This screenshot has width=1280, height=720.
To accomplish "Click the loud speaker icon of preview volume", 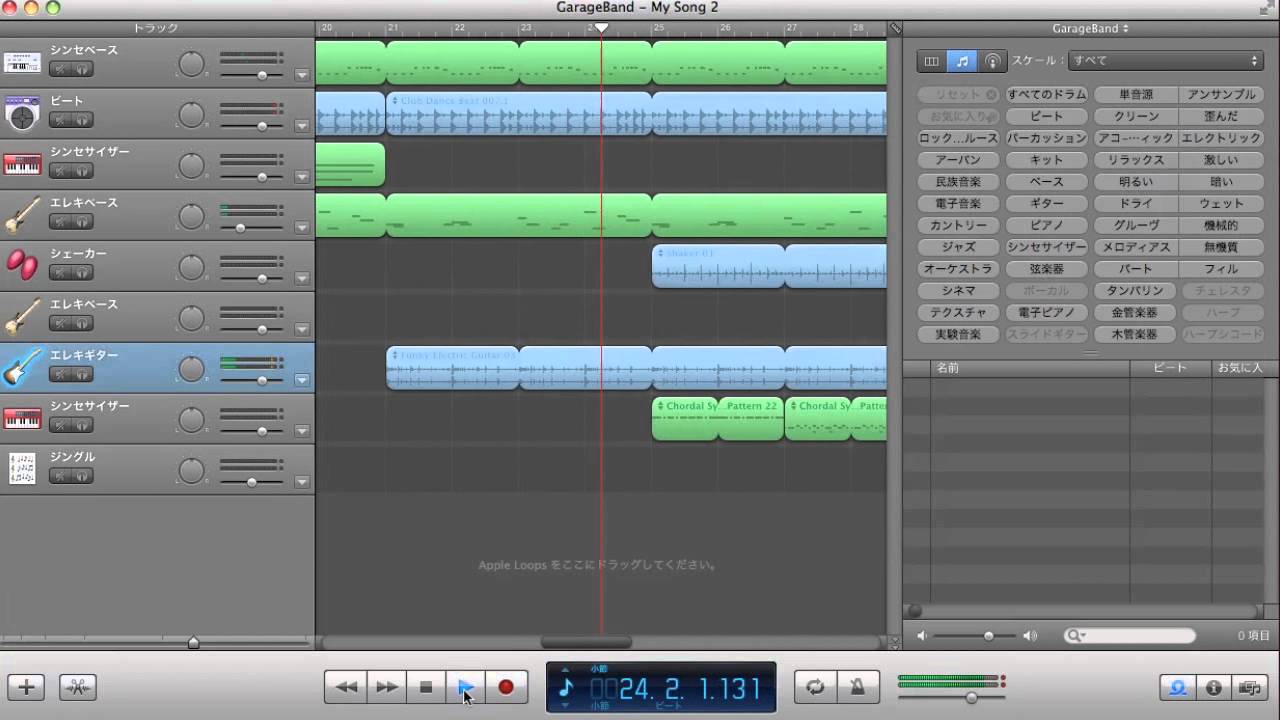I will pyautogui.click(x=1030, y=636).
